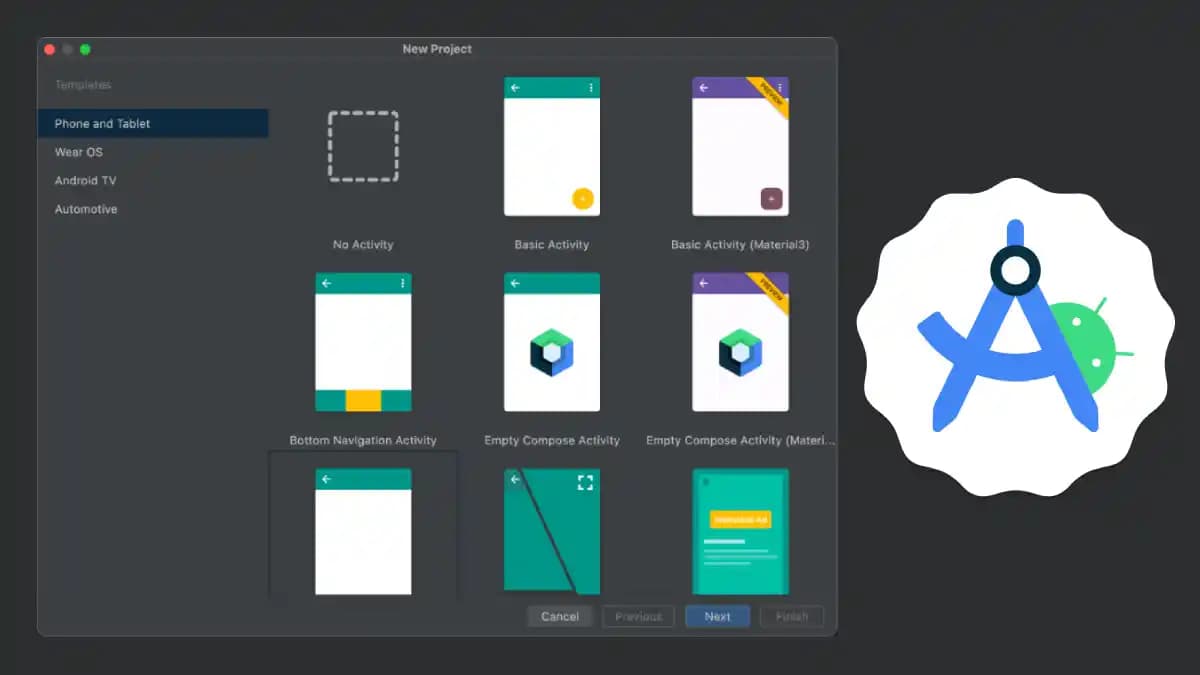Click the green full-screen window control
The image size is (1200, 675).
click(86, 48)
